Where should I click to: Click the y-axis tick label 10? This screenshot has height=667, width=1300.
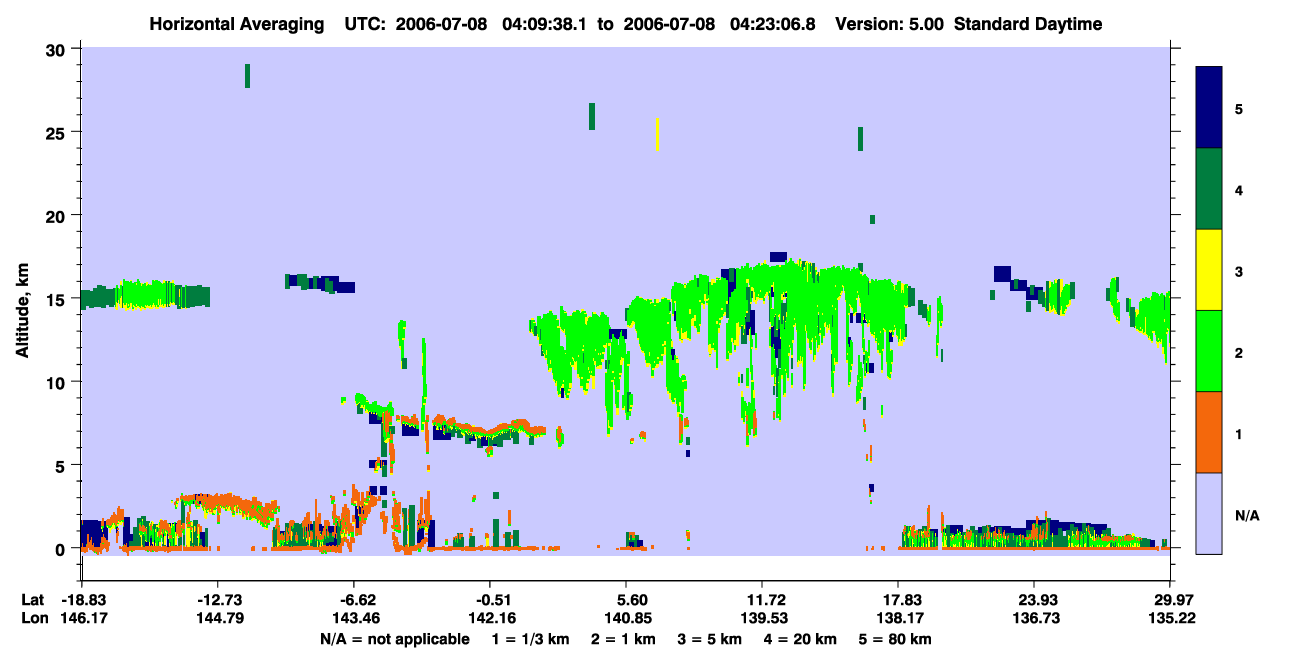tap(57, 382)
